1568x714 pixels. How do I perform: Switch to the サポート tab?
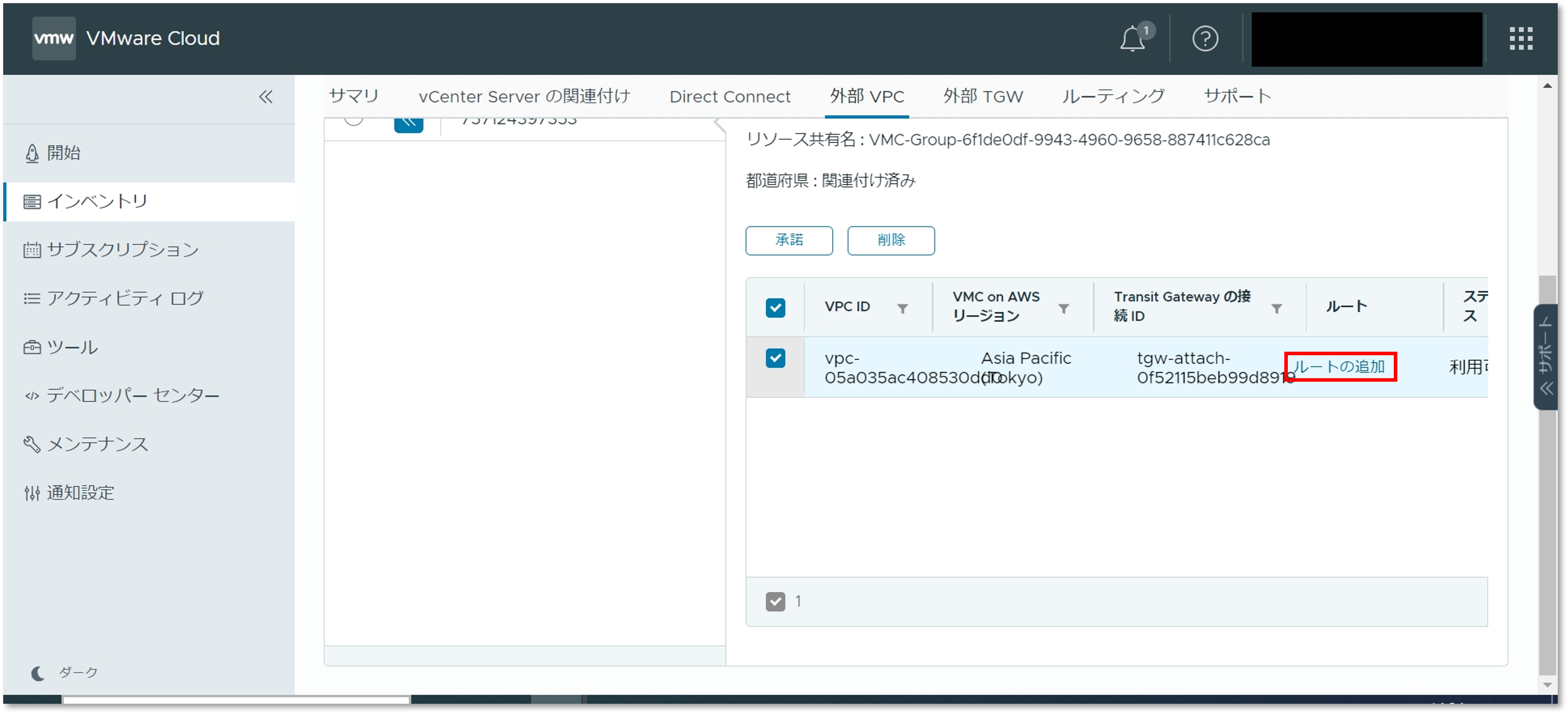pos(1238,96)
